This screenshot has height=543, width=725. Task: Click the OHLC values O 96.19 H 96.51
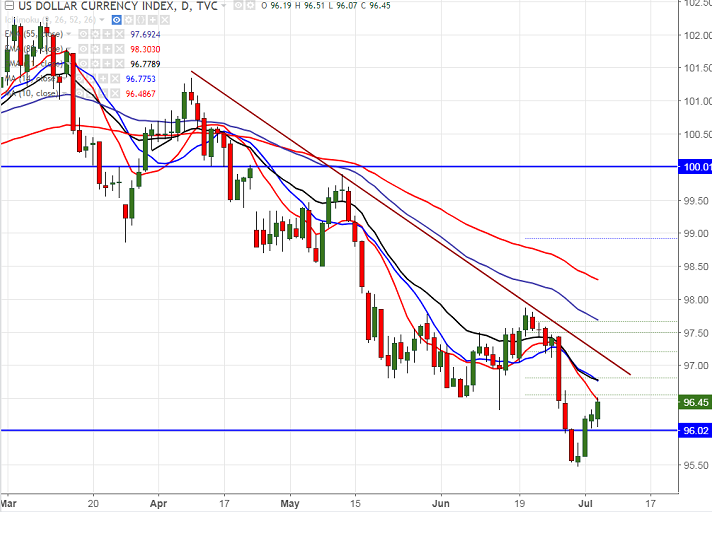tap(293, 6)
